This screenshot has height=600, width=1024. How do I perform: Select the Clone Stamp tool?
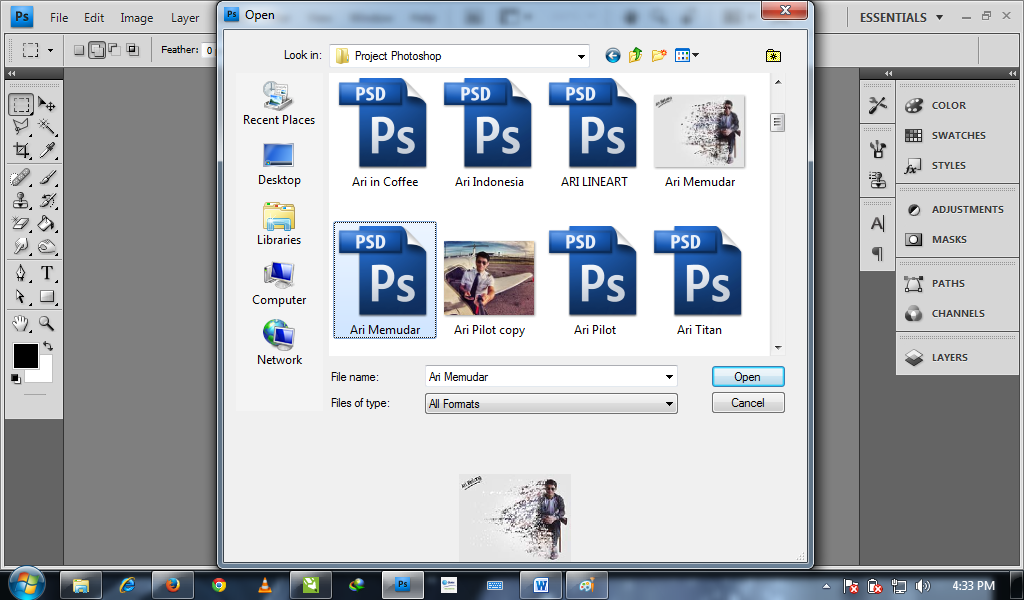click(21, 200)
